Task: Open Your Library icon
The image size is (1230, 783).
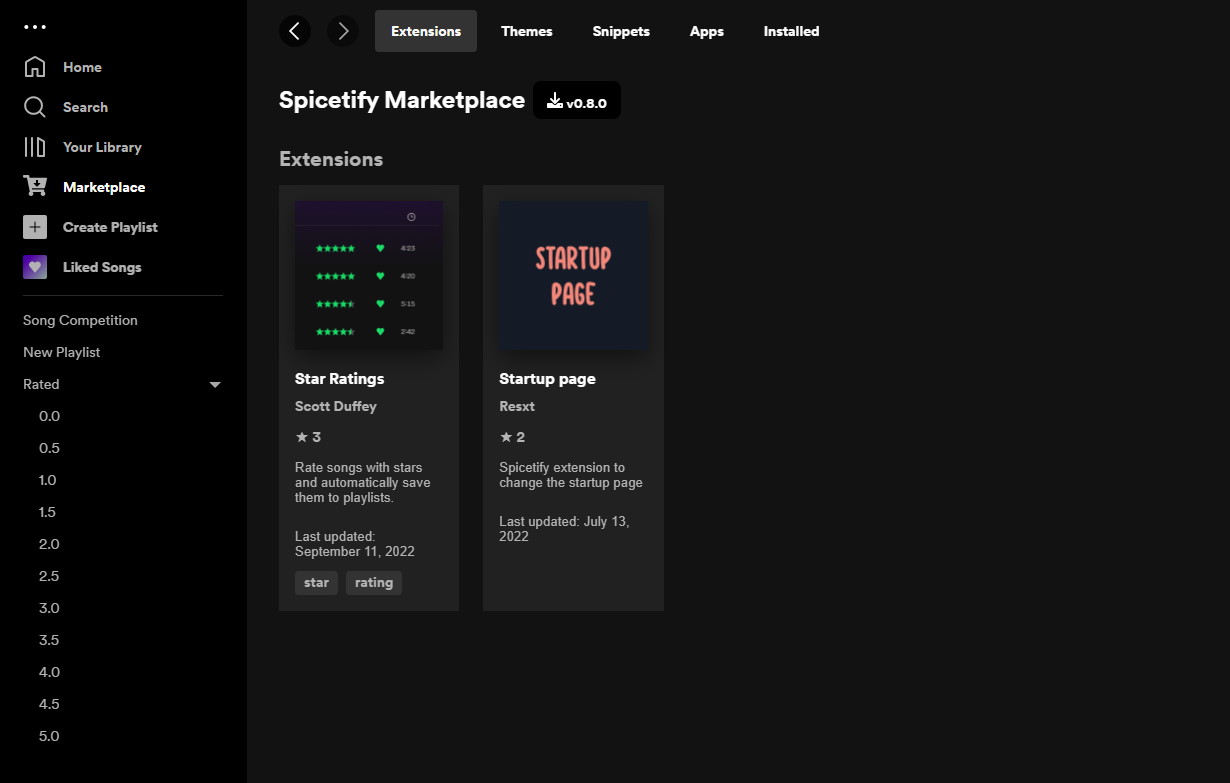Action: [35, 147]
